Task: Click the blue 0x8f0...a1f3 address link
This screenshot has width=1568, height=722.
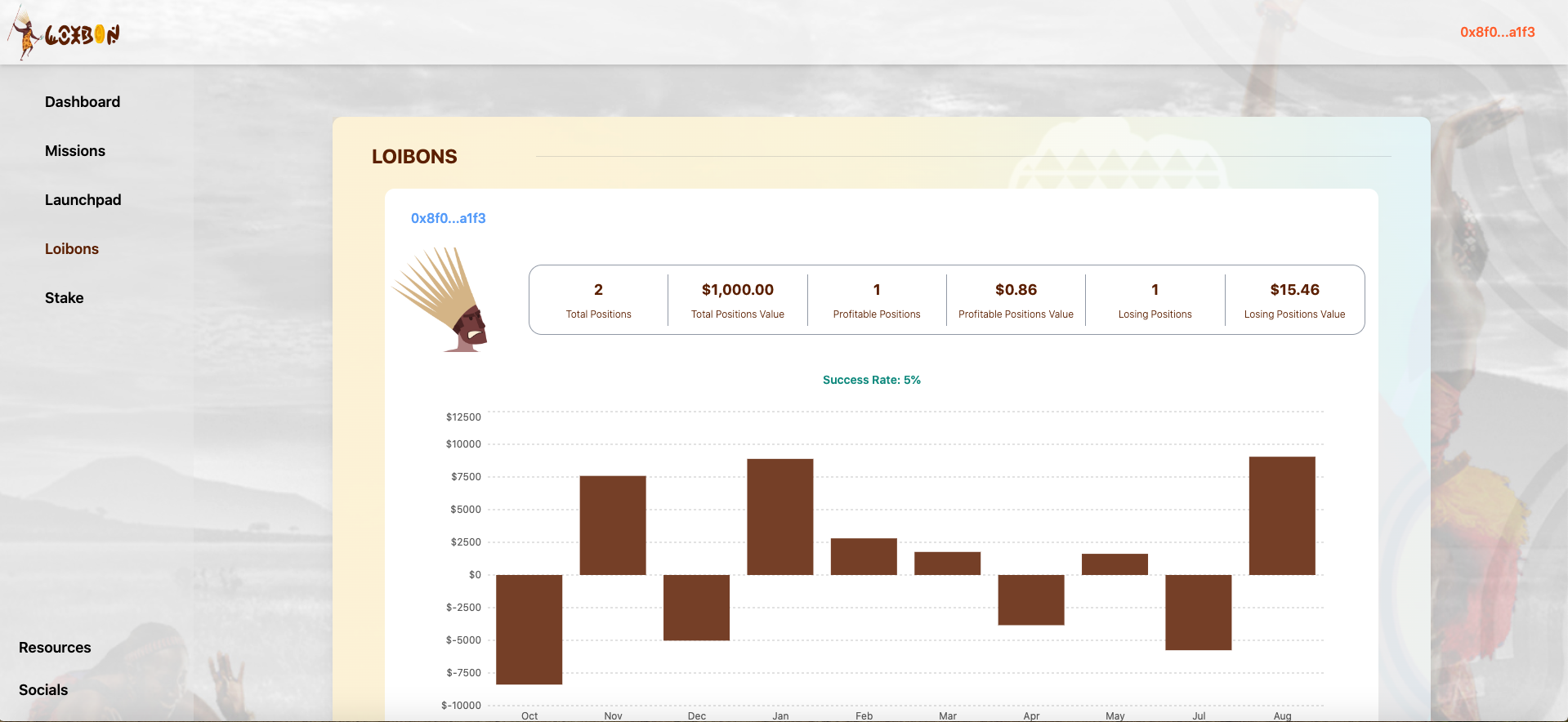Action: point(449,218)
